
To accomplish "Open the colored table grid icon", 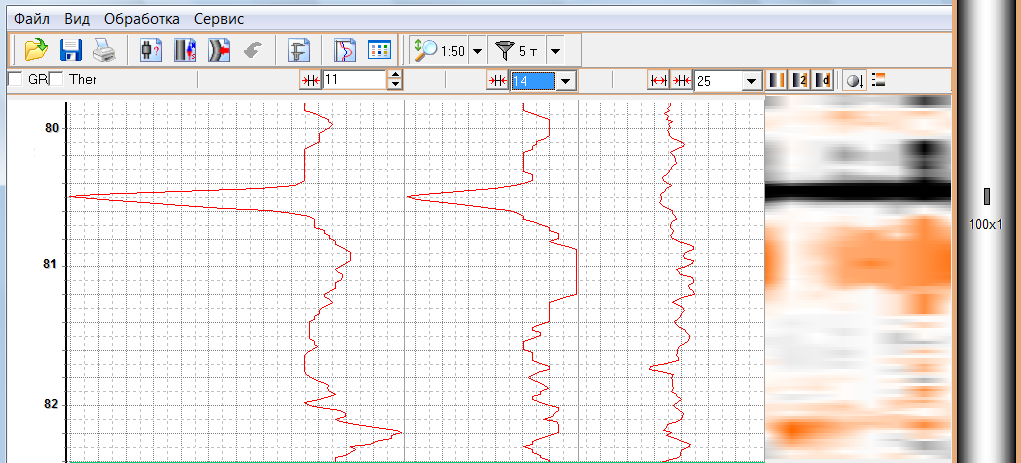I will pos(379,50).
